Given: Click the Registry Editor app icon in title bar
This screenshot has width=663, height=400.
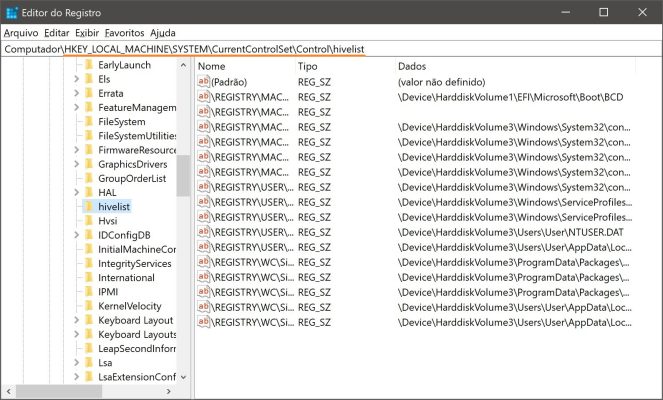Looking at the screenshot, I should pos(11,12).
